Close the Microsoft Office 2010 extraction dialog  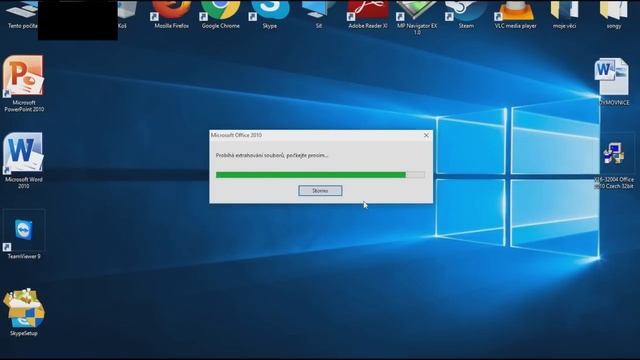tap(426, 135)
